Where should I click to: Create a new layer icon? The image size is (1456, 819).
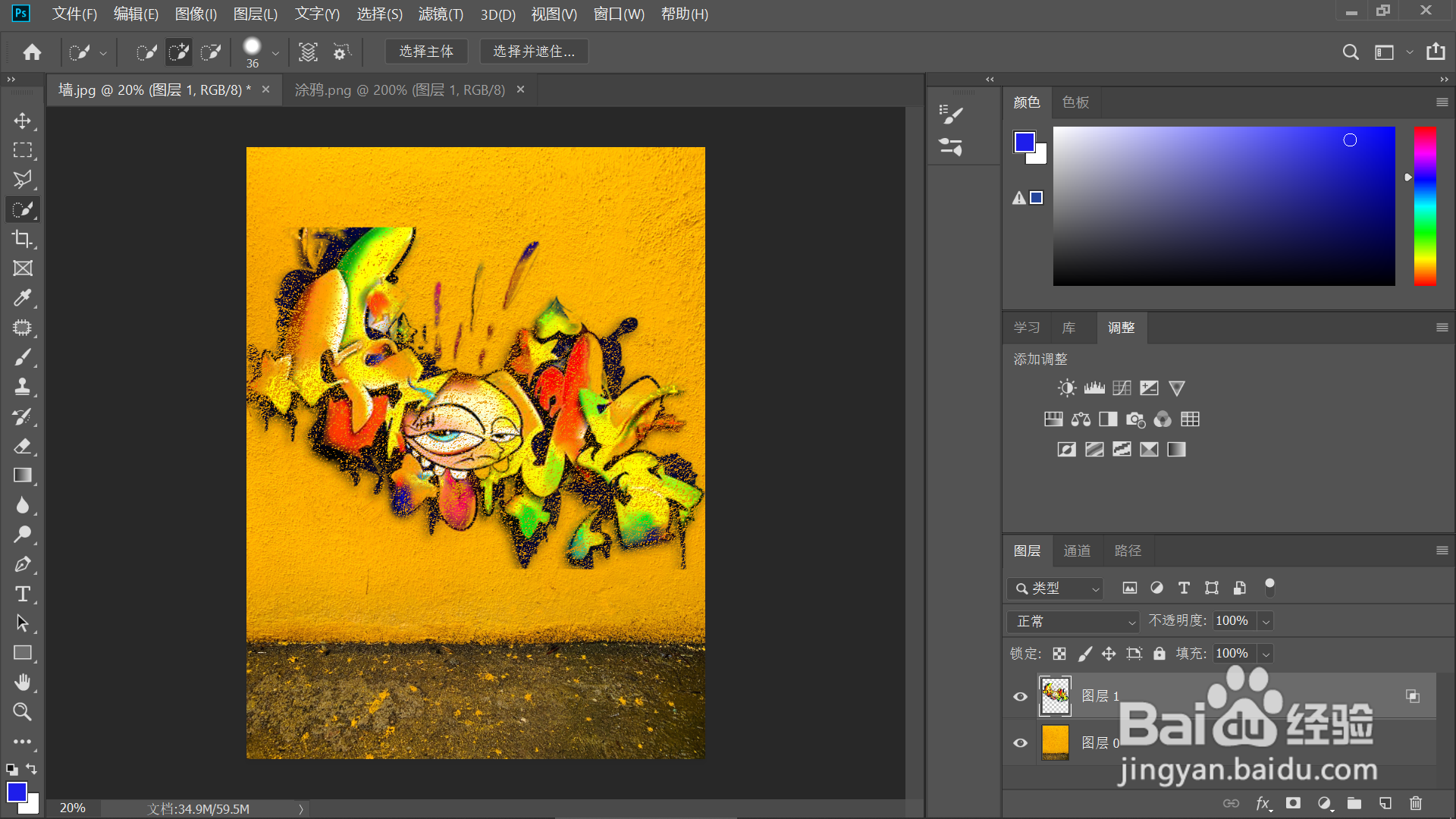point(1385,803)
